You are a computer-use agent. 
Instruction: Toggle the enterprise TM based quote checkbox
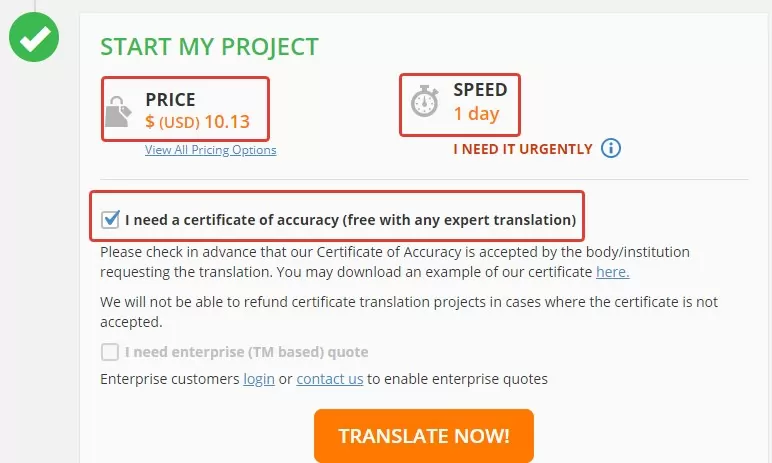click(x=110, y=352)
